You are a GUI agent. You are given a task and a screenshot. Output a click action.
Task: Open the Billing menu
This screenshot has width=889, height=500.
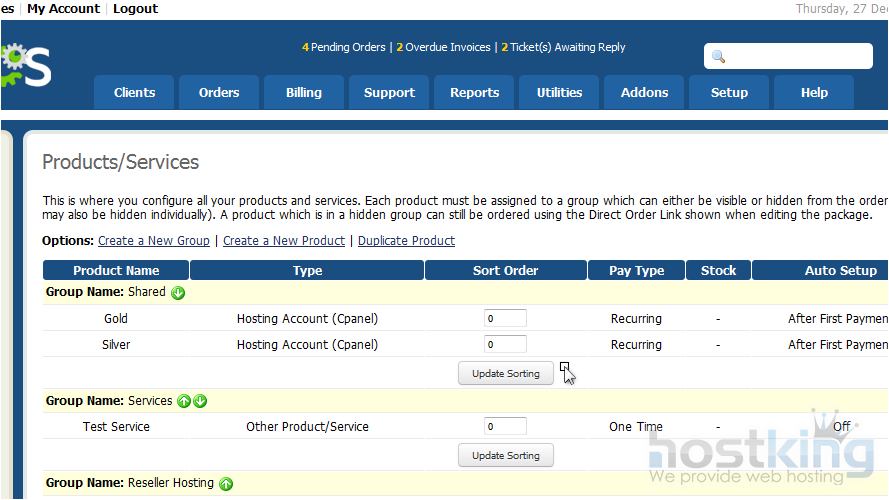pyautogui.click(x=304, y=93)
